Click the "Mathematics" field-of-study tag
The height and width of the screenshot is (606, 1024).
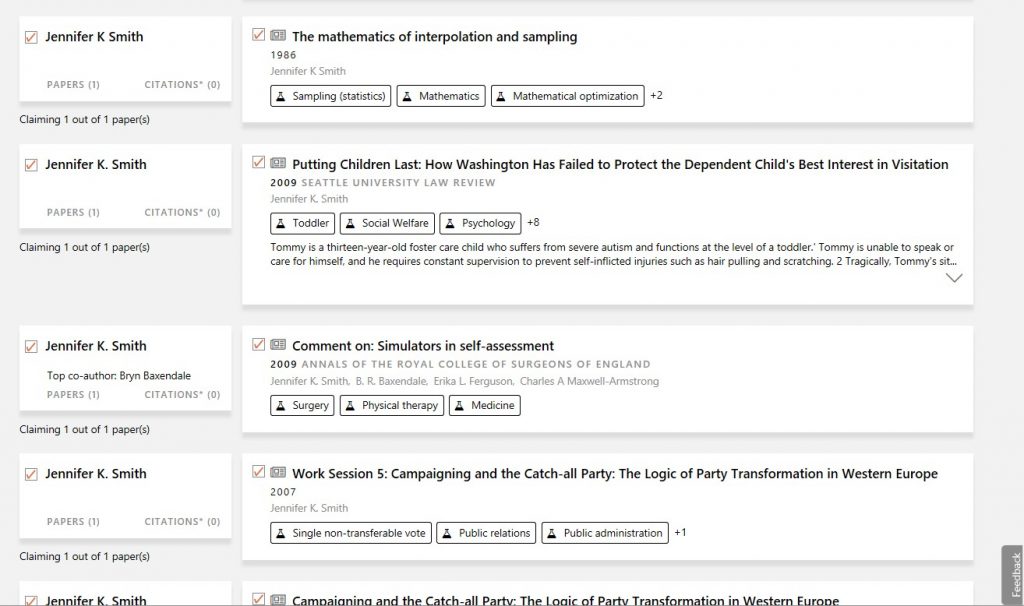point(440,96)
